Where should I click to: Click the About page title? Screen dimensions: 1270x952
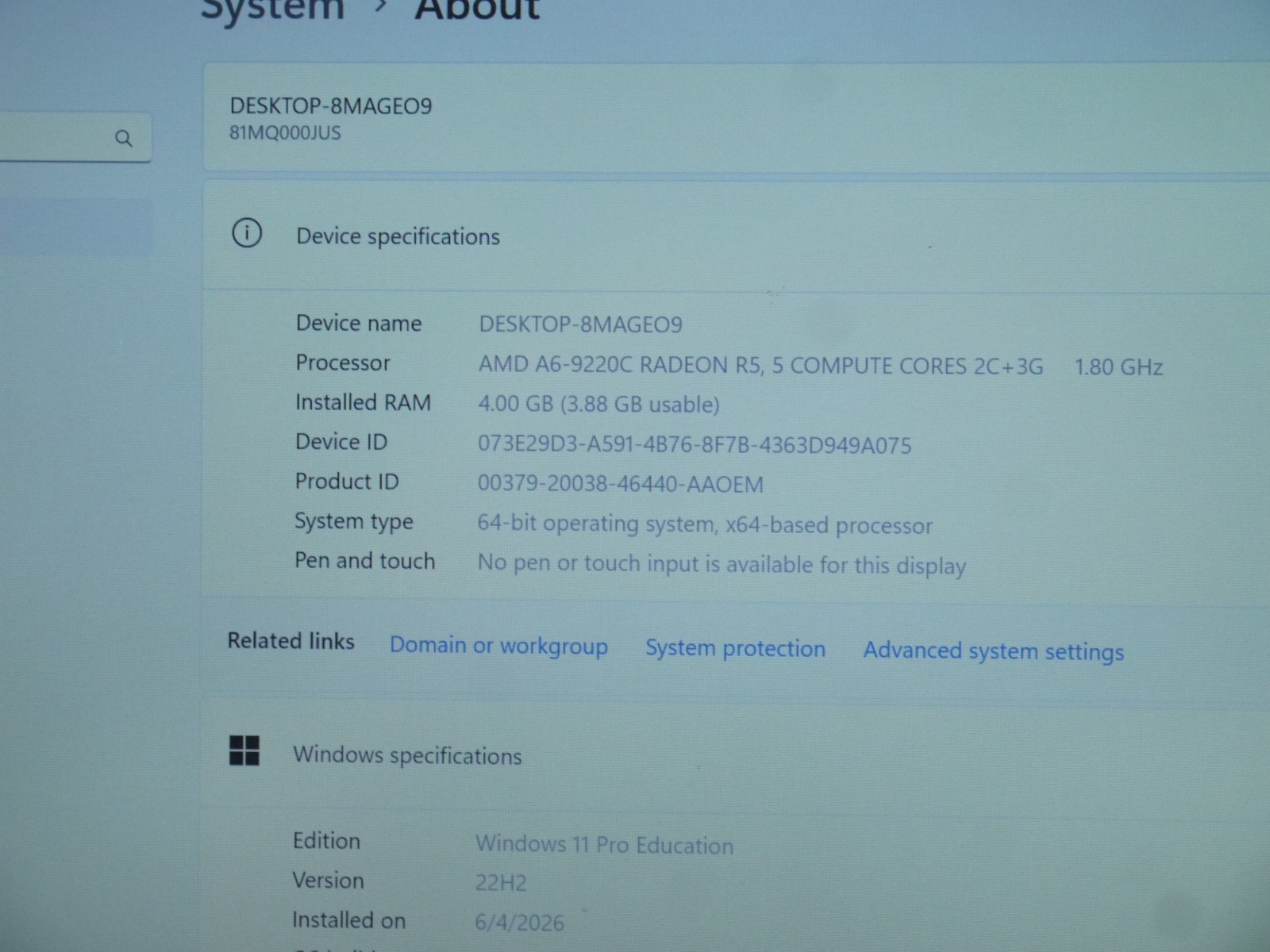tap(477, 10)
